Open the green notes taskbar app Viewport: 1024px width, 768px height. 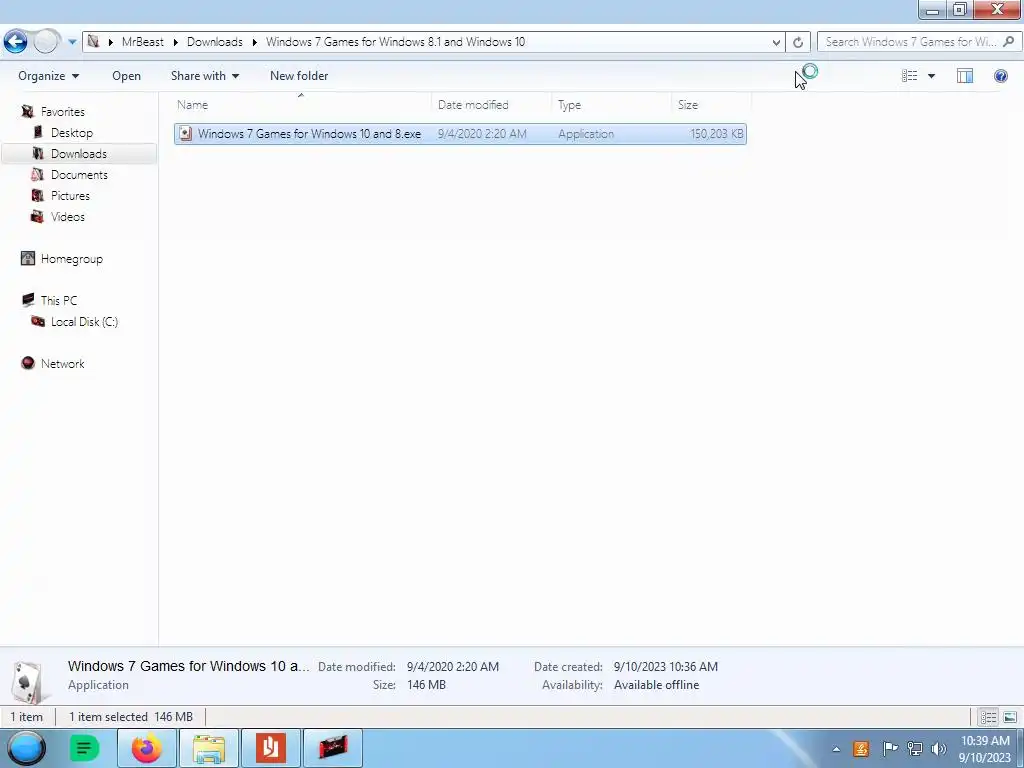(x=84, y=748)
